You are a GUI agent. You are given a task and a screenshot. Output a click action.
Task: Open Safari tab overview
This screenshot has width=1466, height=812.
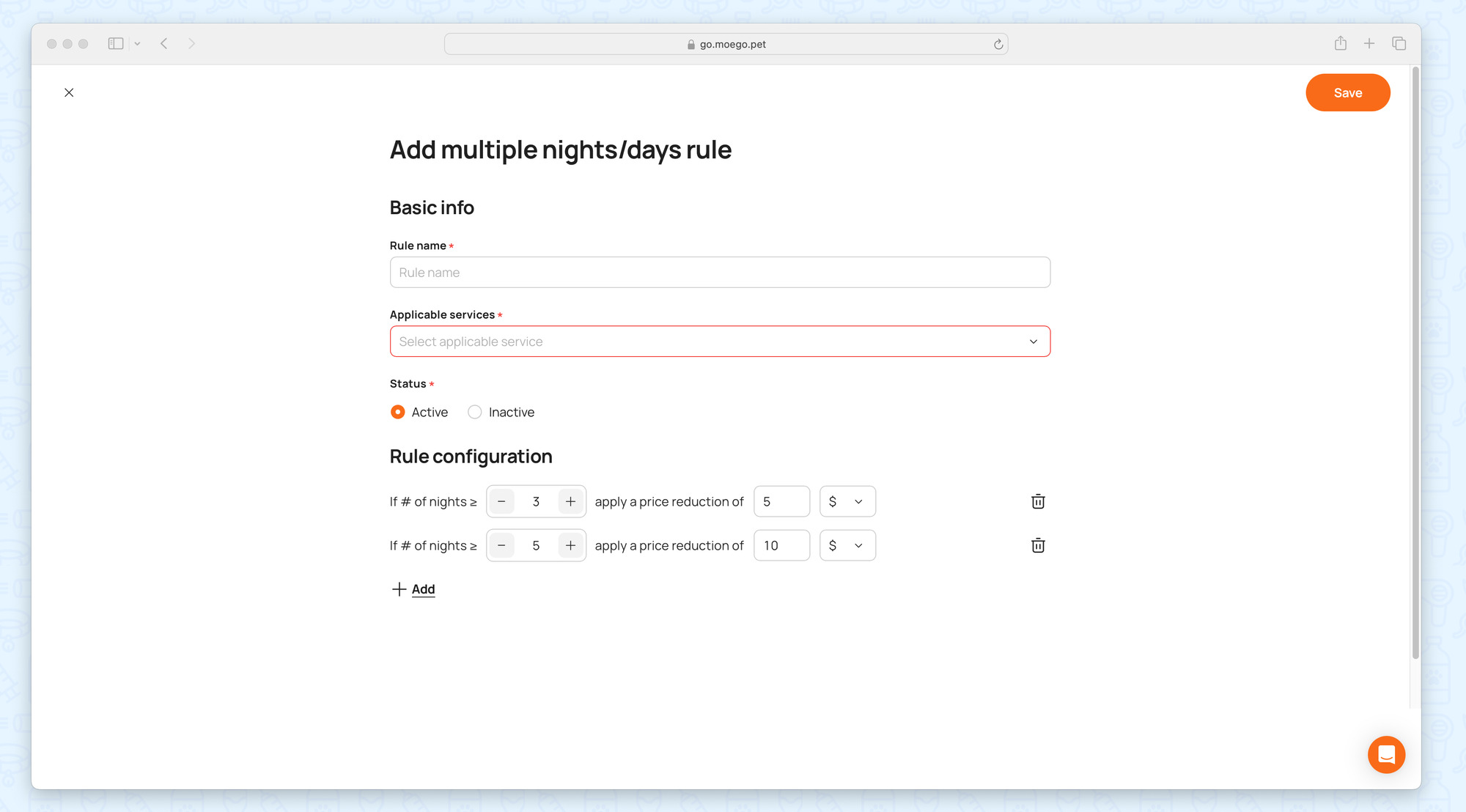(x=1399, y=44)
